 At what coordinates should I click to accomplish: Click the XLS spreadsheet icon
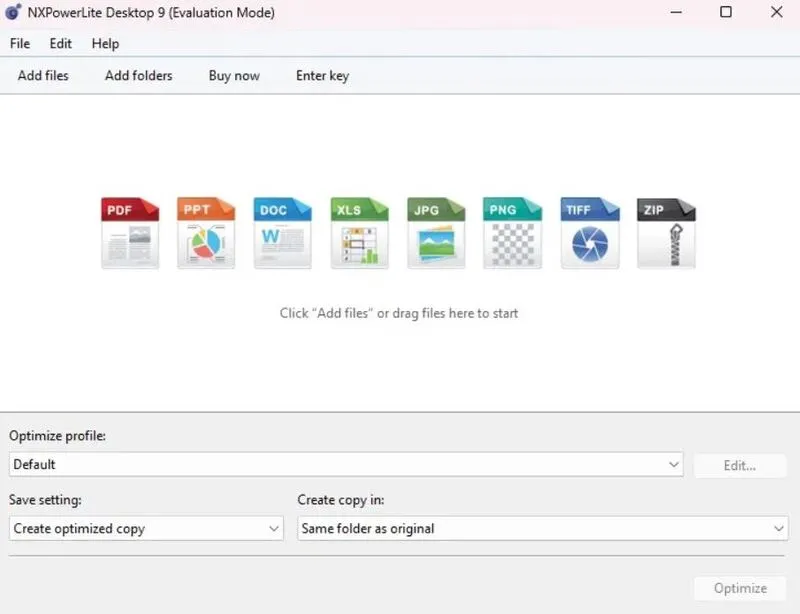(x=359, y=233)
